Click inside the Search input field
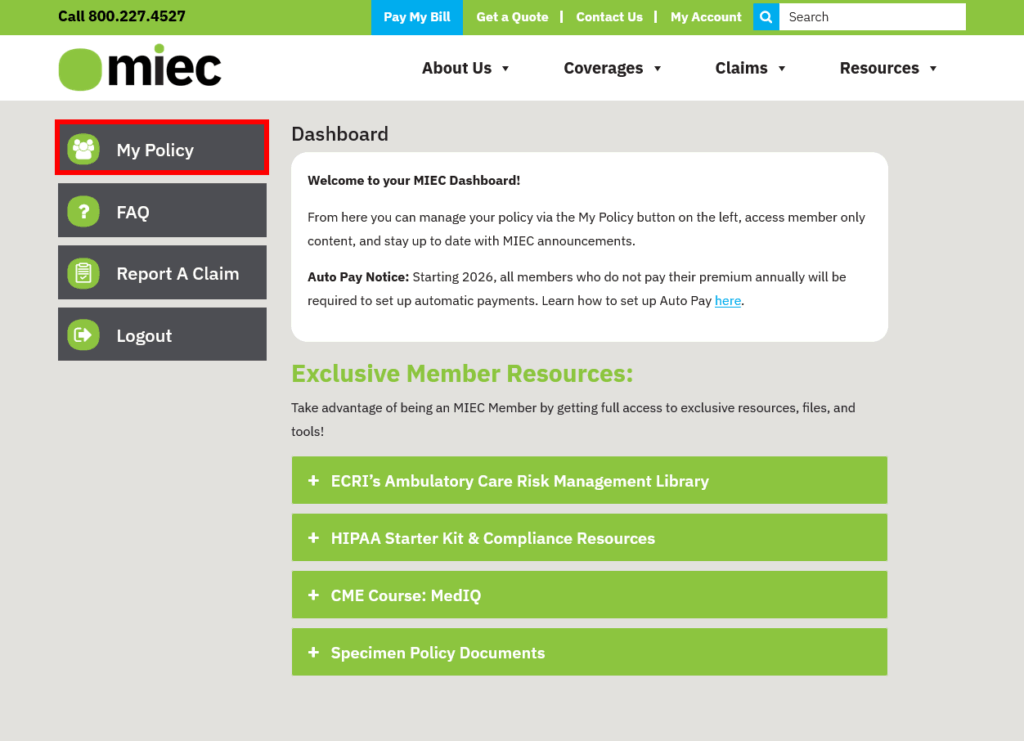Image resolution: width=1024 pixels, height=741 pixels. tap(872, 17)
